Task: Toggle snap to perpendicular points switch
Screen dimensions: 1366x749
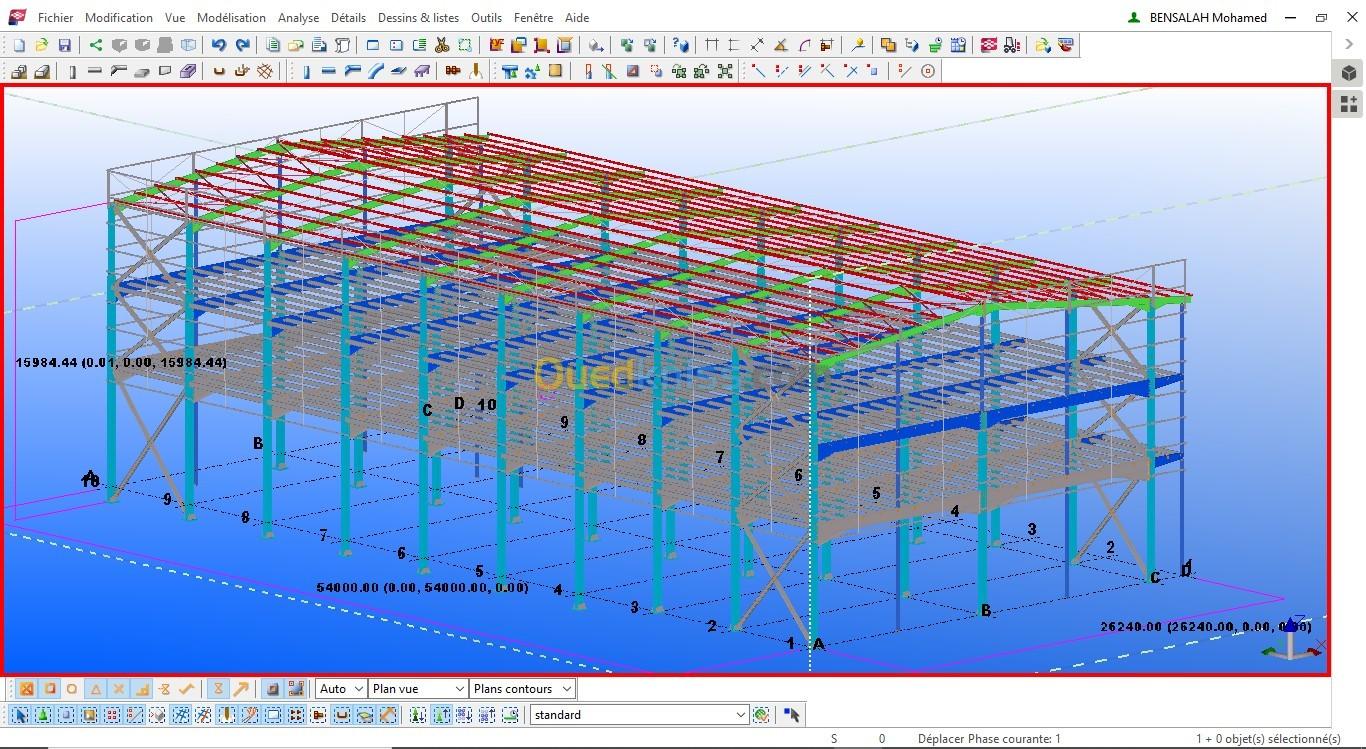Action: (142, 689)
